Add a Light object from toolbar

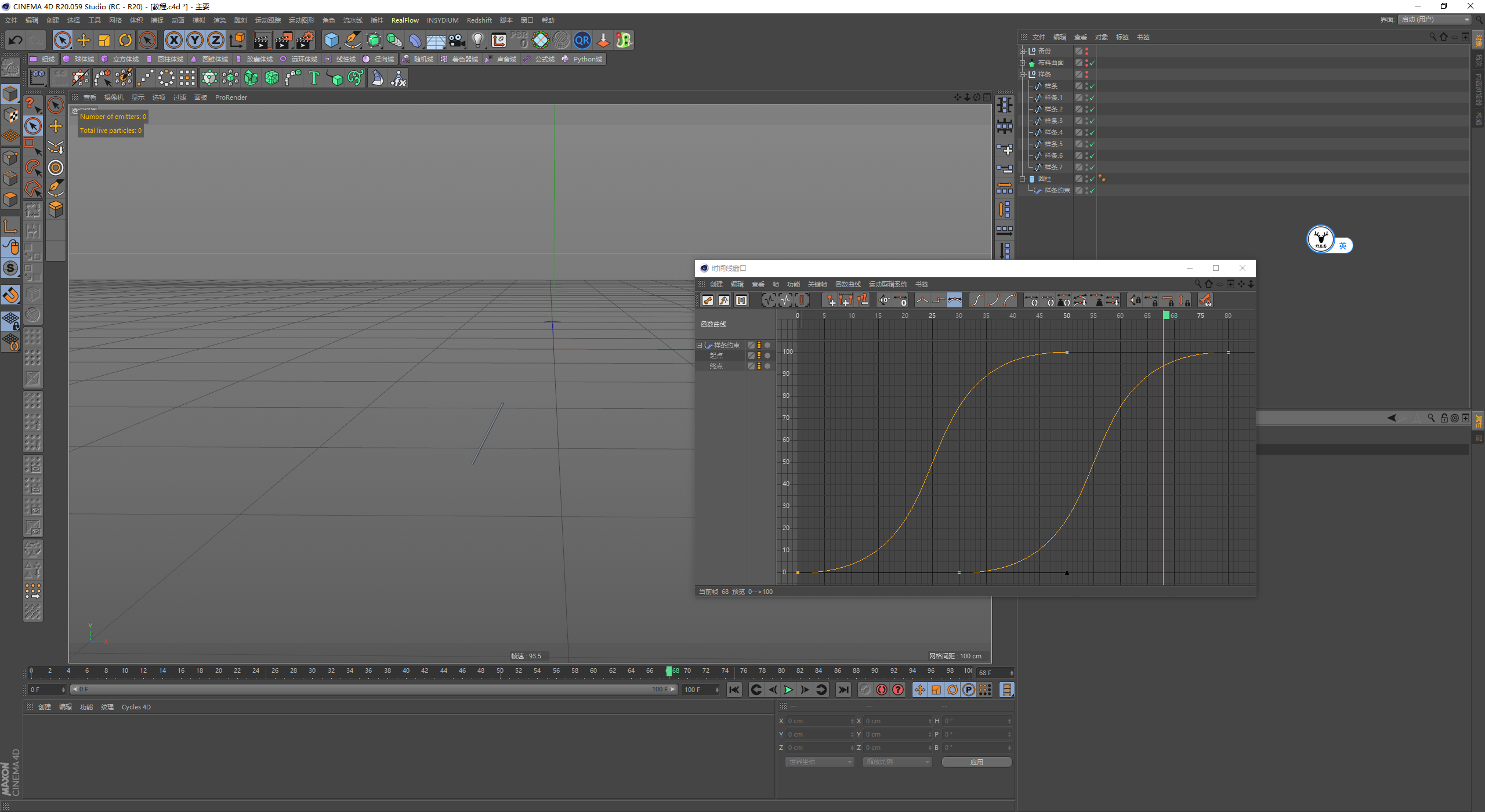click(477, 40)
